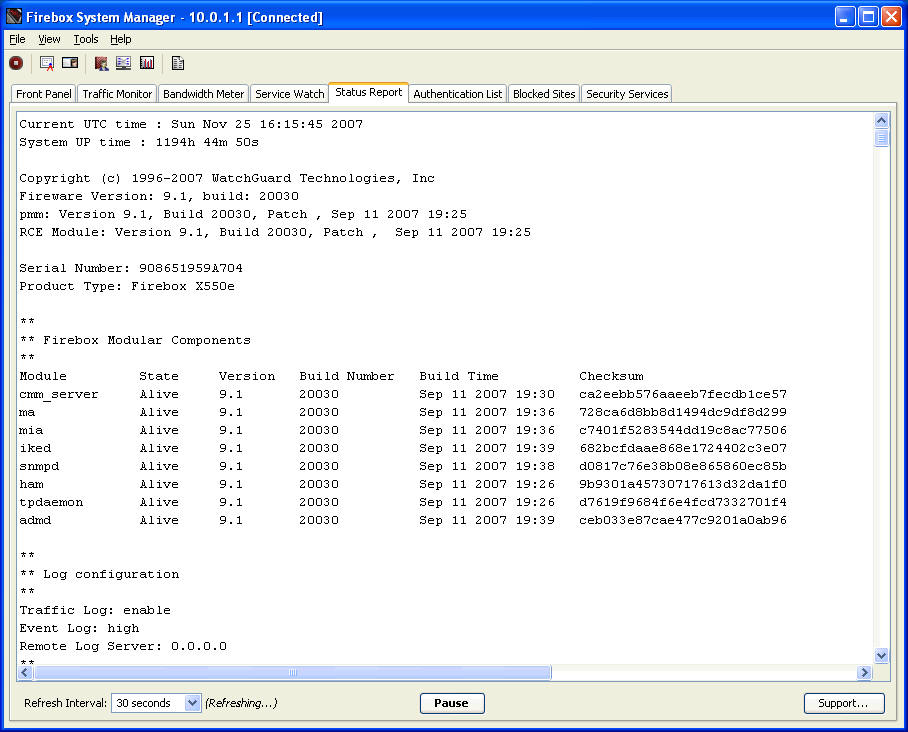The image size is (908, 732).
Task: Open the Tools menu
Action: [x=86, y=39]
